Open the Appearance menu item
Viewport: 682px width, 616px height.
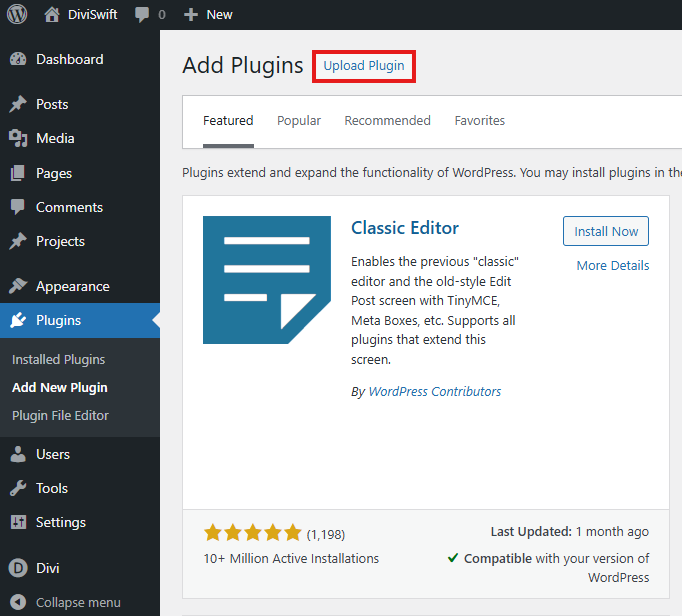73,286
